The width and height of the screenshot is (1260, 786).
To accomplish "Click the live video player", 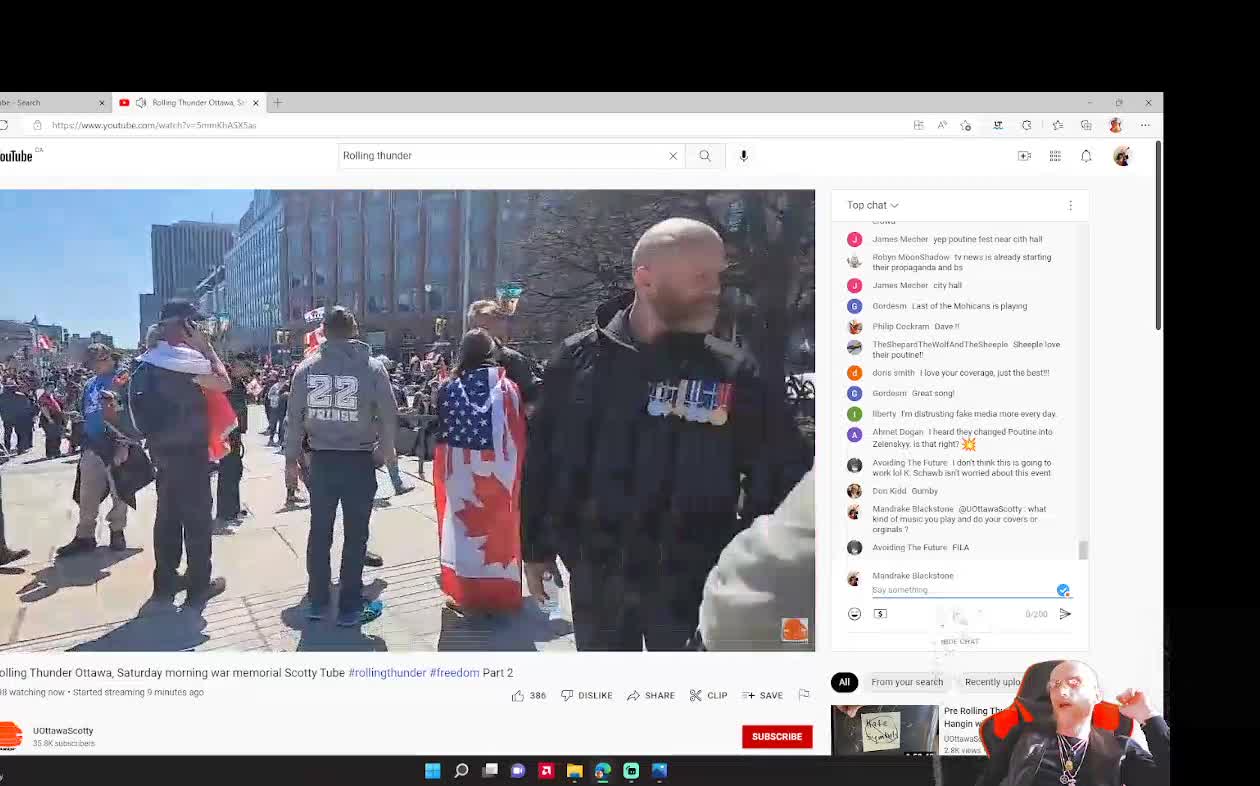I will tap(407, 420).
